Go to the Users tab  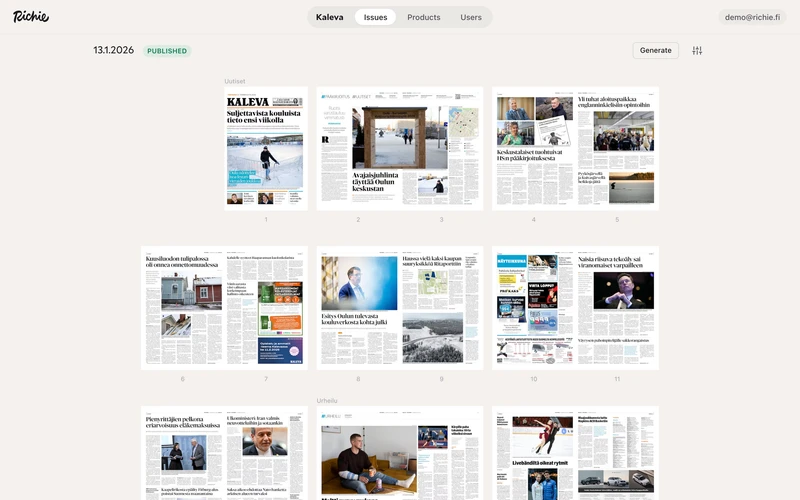click(470, 17)
